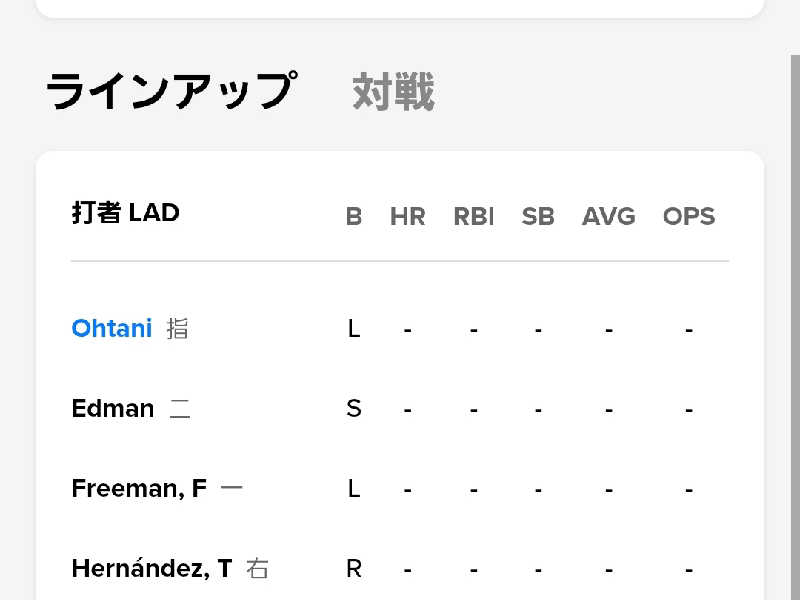Click Hernández's R batting side value
Image resolution: width=800 pixels, height=600 pixels.
[x=354, y=569]
